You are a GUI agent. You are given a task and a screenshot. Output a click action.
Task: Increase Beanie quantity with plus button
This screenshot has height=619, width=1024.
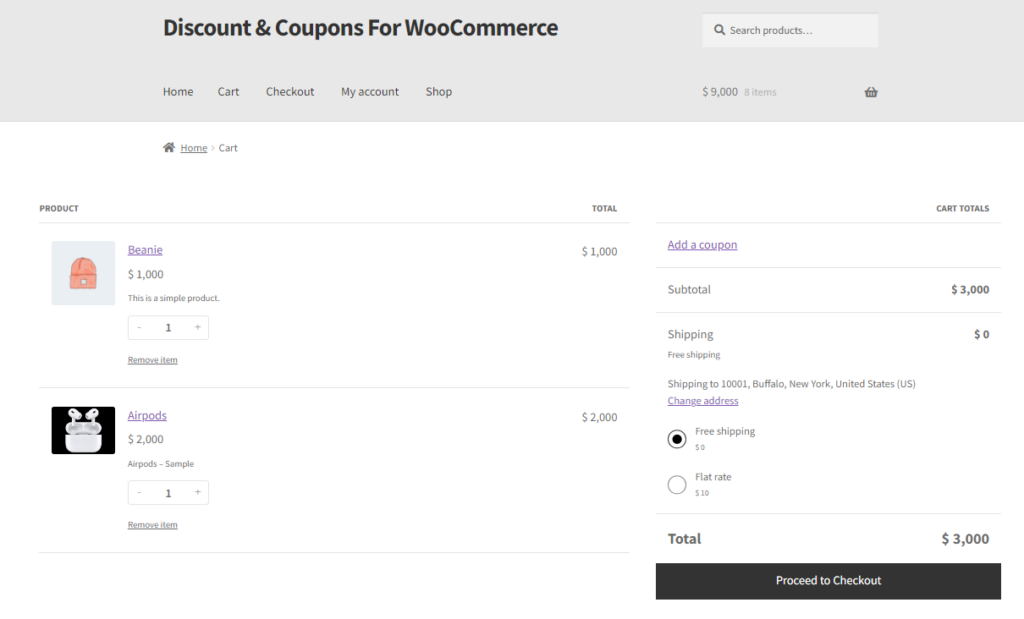pyautogui.click(x=197, y=327)
